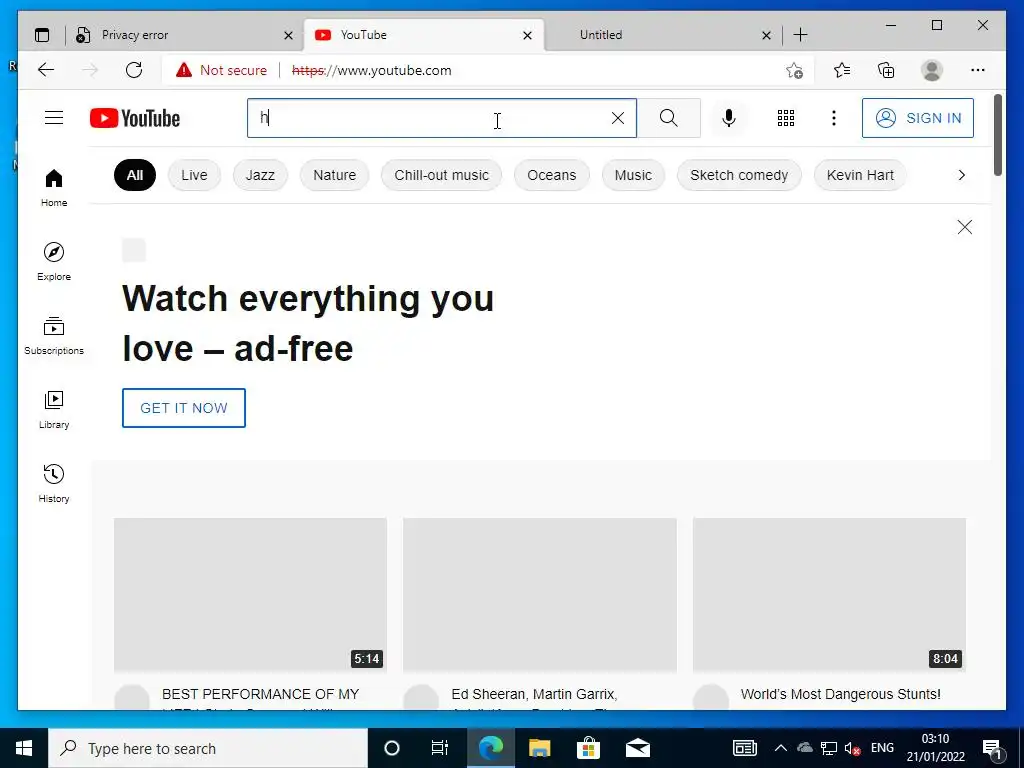The width and height of the screenshot is (1024, 768).
Task: Click the Windows taskbar search box
Action: point(208,748)
